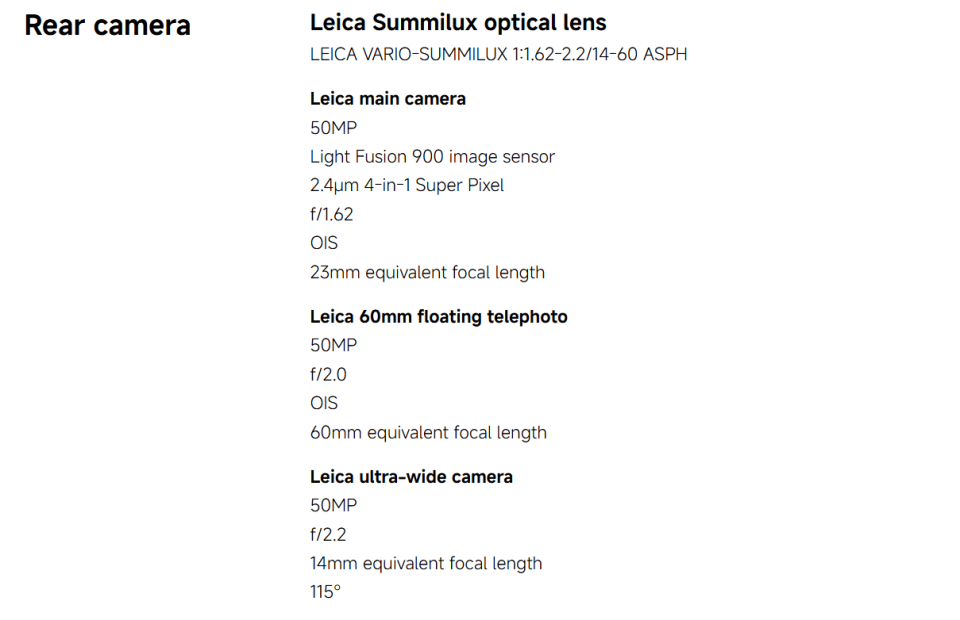Click the 14mm equivalent focal length line
Image resolution: width=960 pixels, height=620 pixels.
[x=426, y=563]
